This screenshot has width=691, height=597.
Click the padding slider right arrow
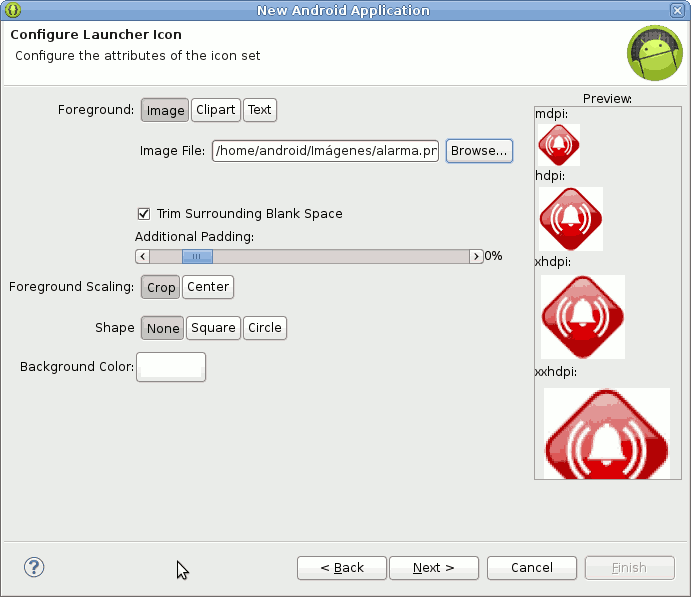point(476,256)
